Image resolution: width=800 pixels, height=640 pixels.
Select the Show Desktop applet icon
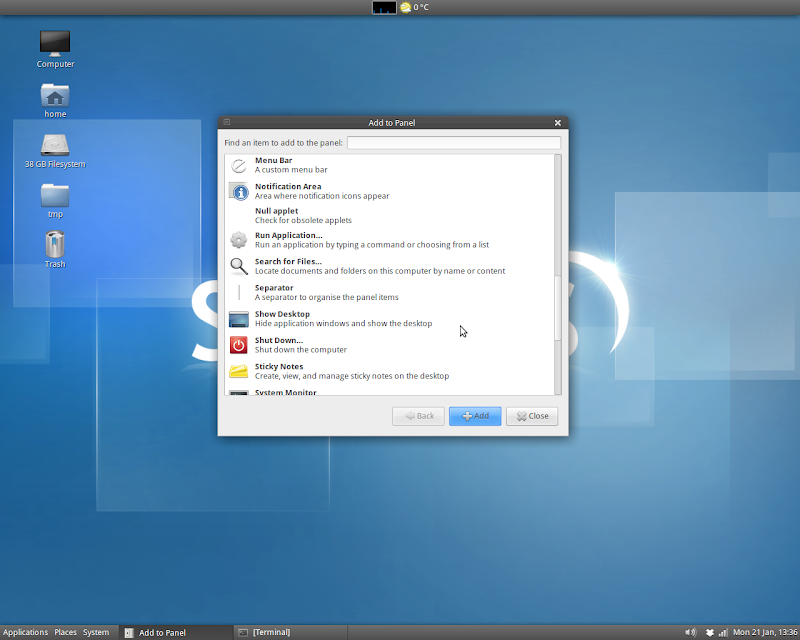[238, 319]
